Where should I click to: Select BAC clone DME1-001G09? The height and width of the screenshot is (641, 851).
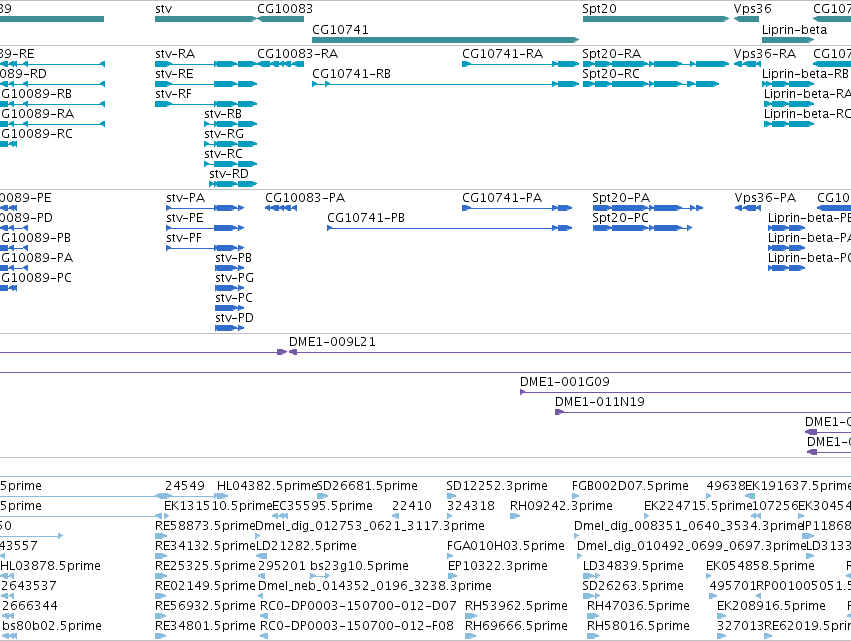click(x=564, y=382)
